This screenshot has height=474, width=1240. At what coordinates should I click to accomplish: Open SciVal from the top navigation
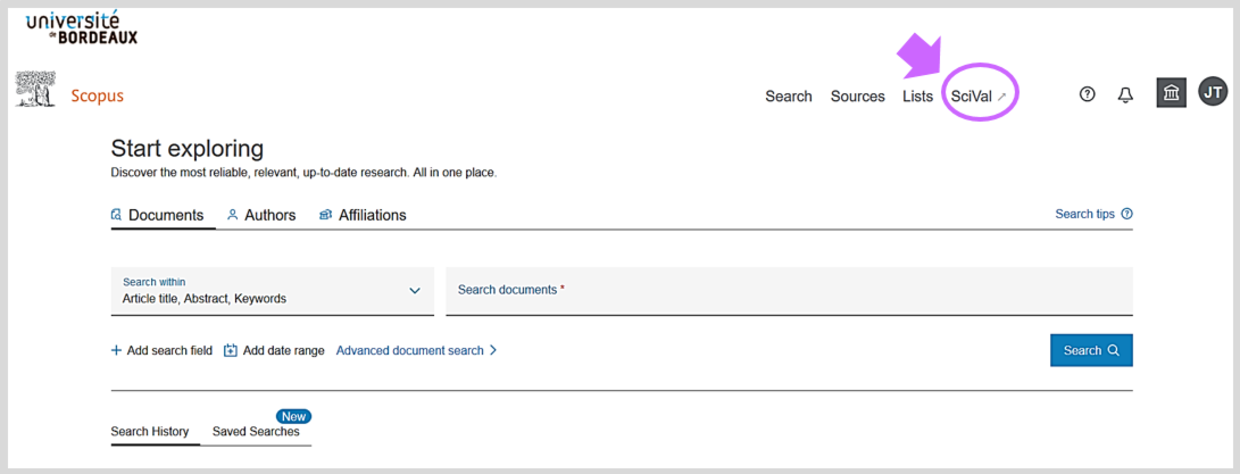977,96
